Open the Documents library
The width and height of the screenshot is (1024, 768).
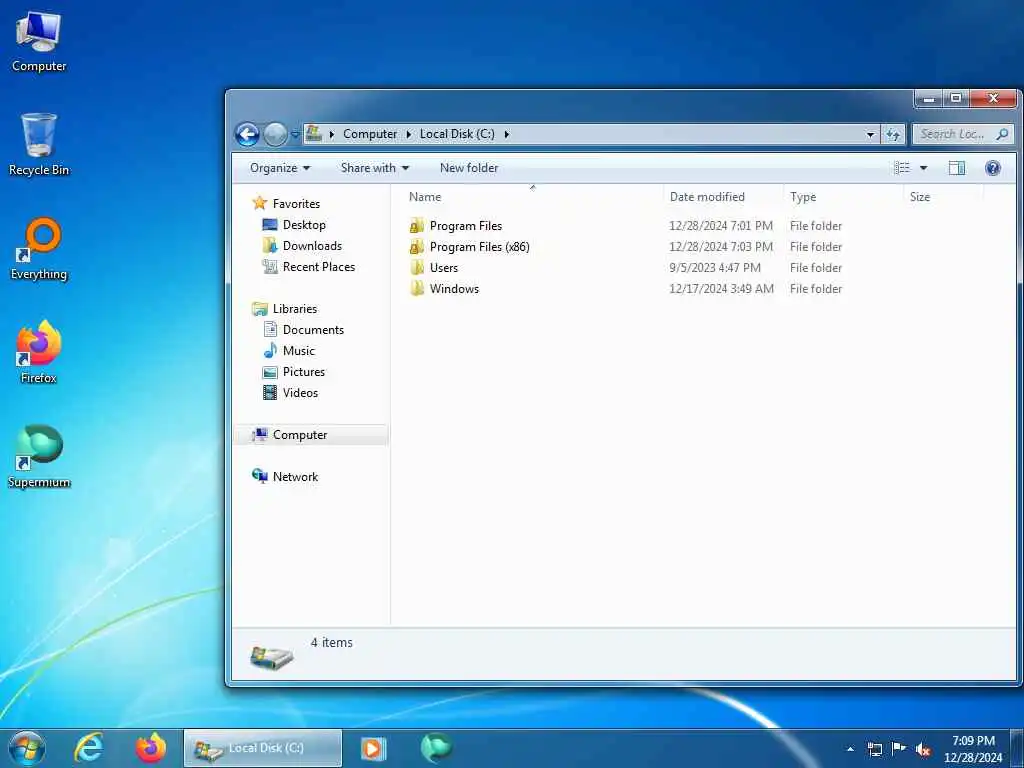click(313, 330)
